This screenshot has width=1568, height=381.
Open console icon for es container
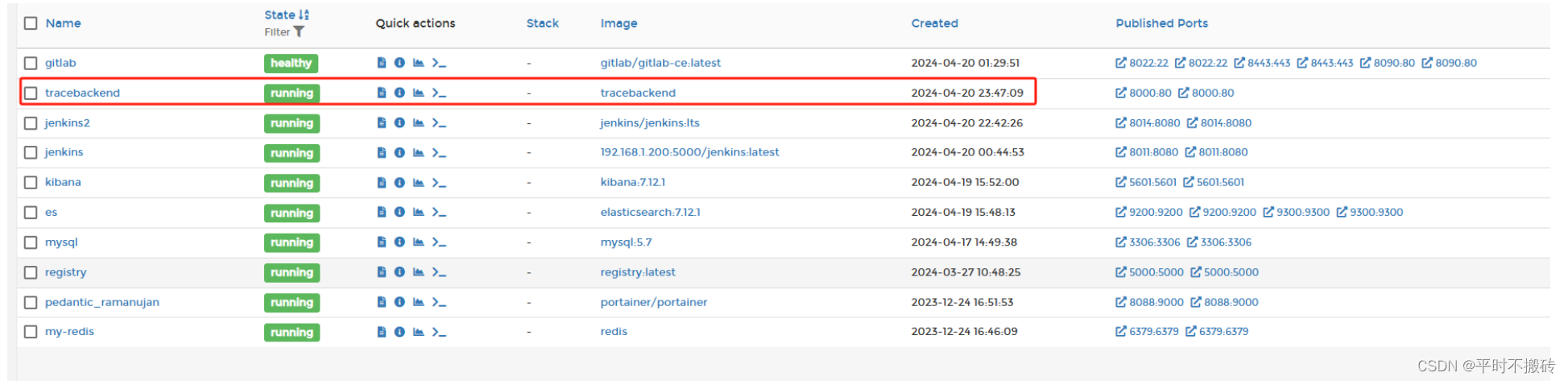[439, 212]
